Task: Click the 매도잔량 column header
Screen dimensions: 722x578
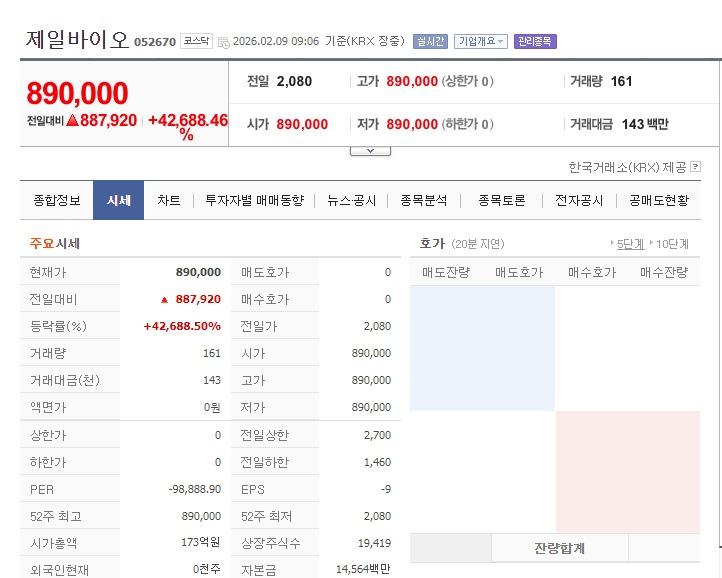Action: click(x=446, y=273)
